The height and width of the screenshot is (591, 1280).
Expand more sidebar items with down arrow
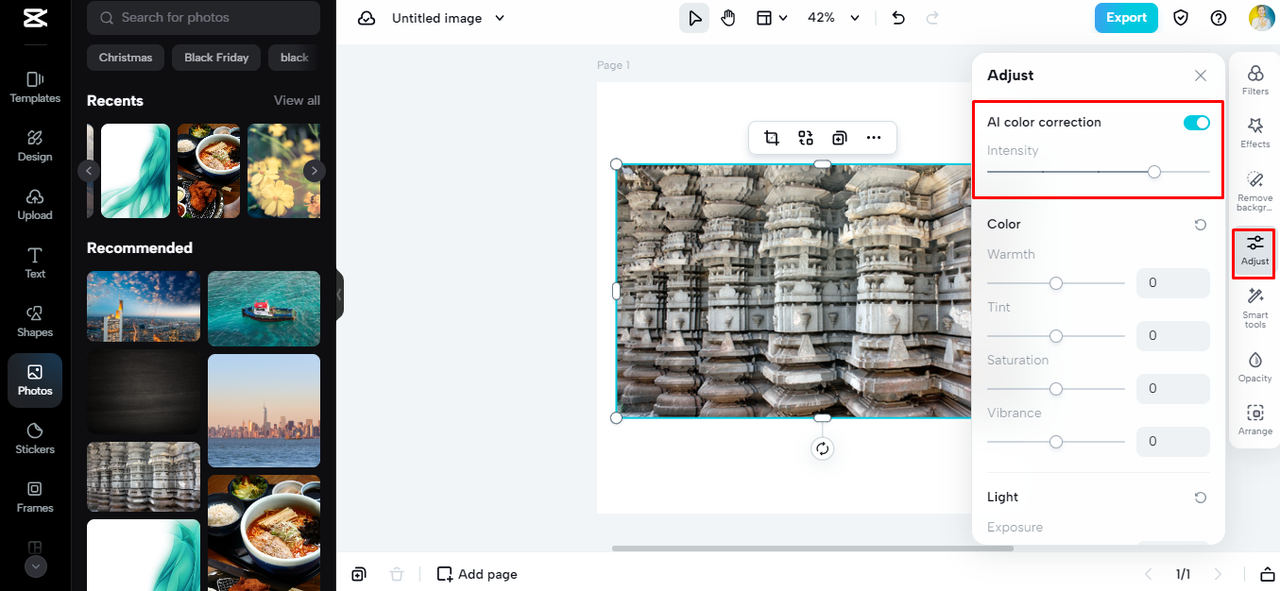(x=35, y=566)
